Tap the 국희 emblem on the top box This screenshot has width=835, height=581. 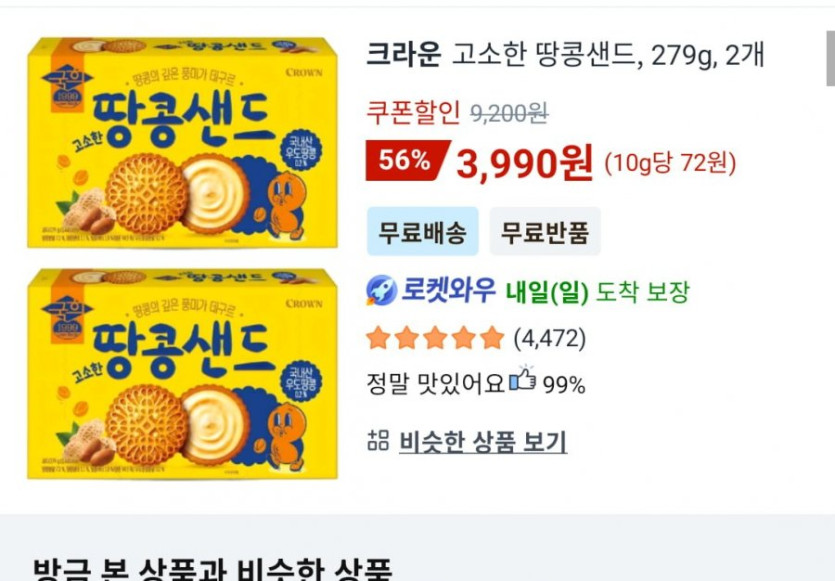click(67, 80)
